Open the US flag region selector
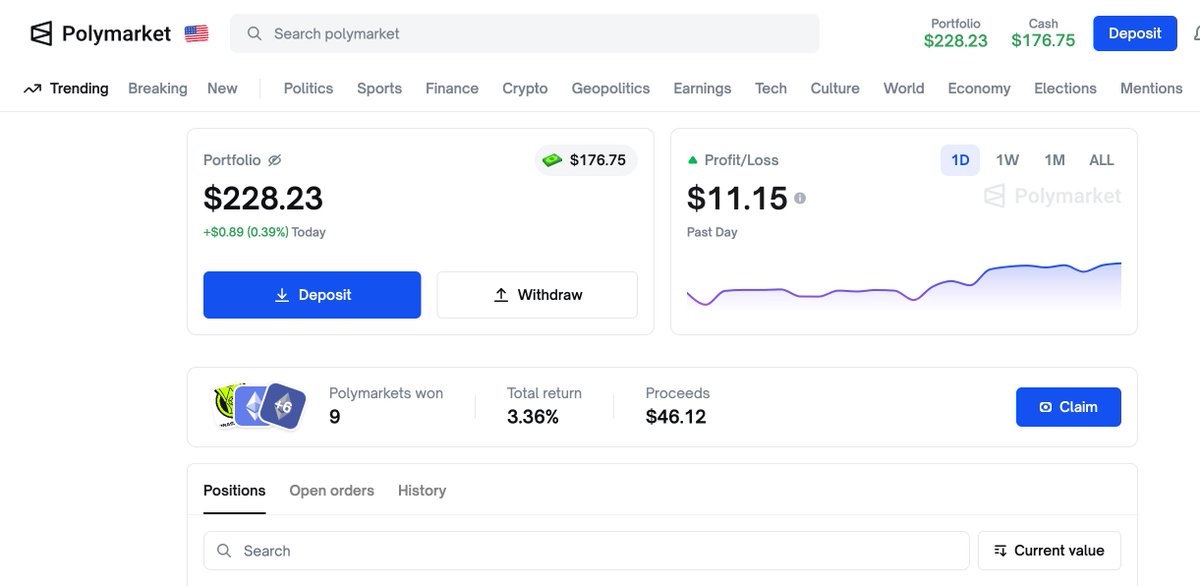Screen dimensions: 1200x586 click(x=197, y=34)
